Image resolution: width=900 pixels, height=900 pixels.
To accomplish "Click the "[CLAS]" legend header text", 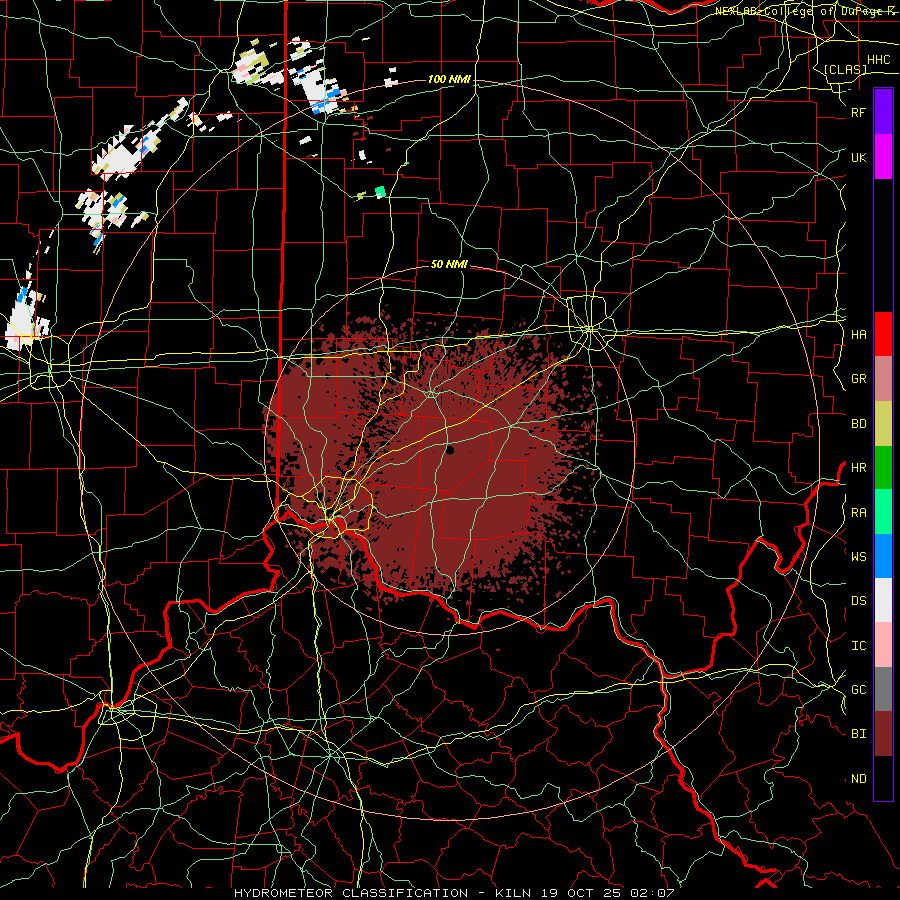I will click(845, 70).
